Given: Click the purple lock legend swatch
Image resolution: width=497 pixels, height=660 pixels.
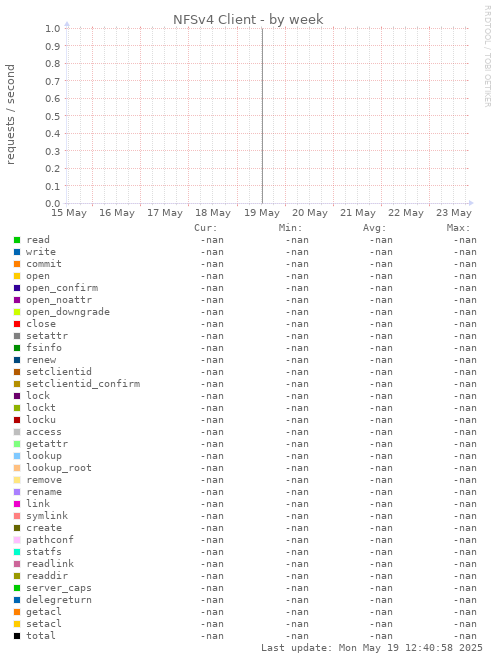Looking at the screenshot, I should 17,396.
